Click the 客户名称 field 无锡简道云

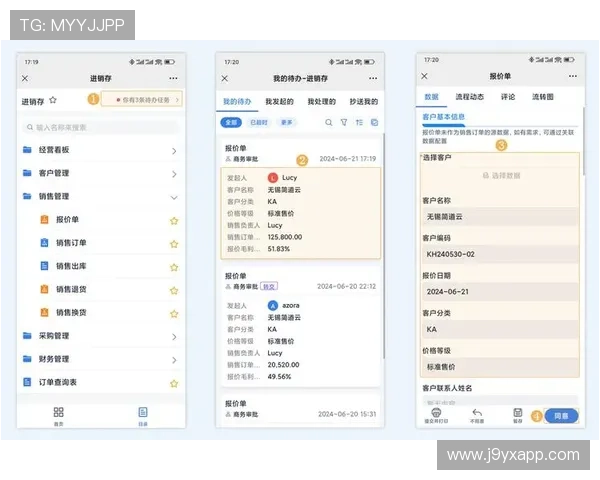500,217
